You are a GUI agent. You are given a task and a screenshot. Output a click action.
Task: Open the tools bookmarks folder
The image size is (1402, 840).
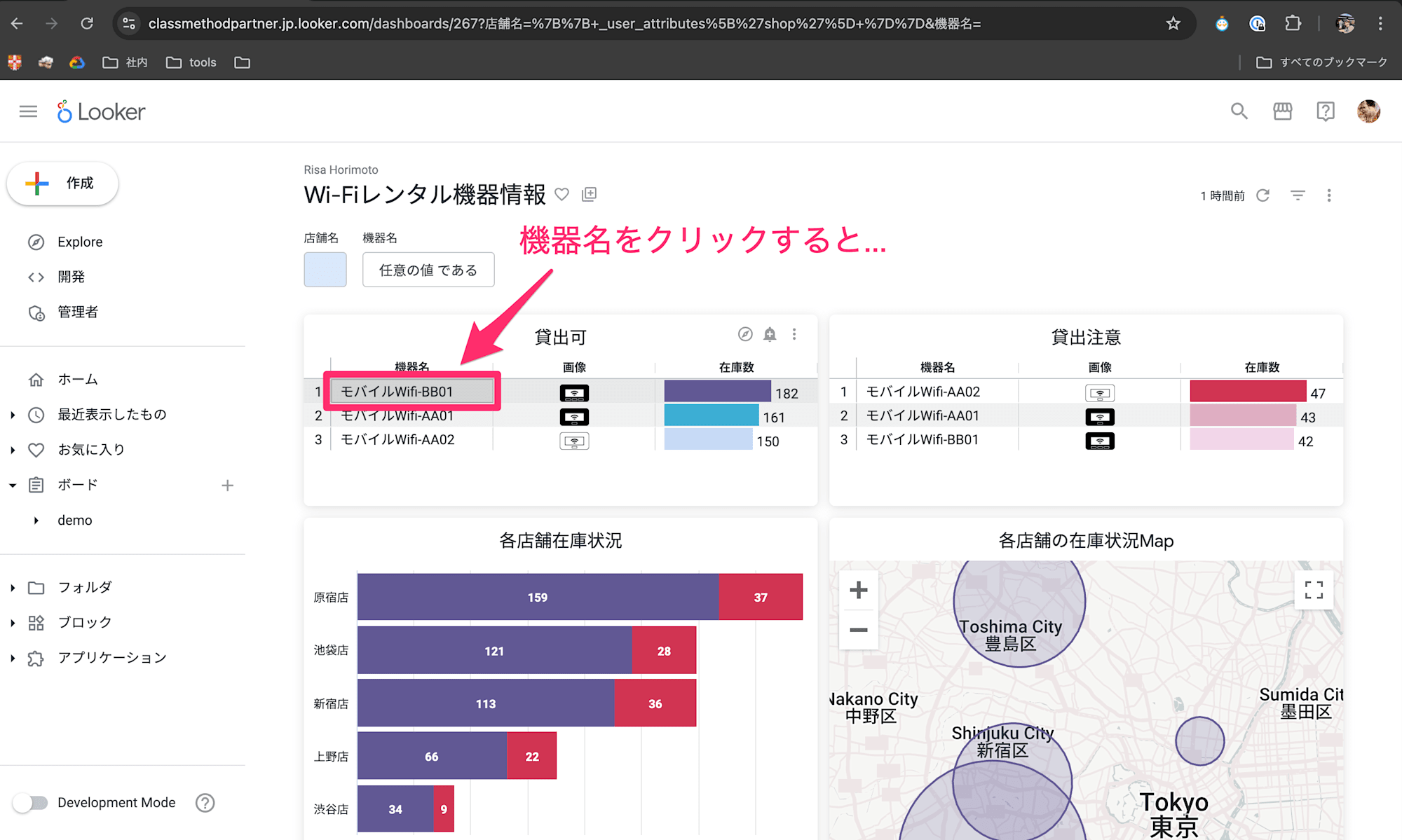[191, 62]
